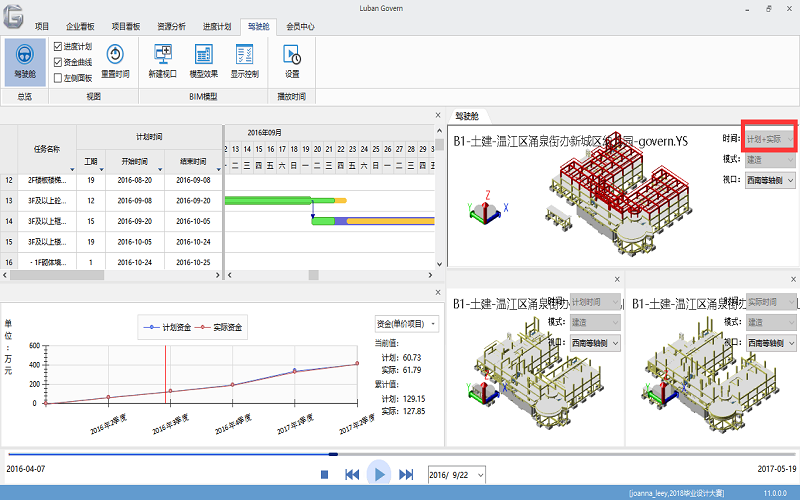Viewport: 800px width, 500px height.
Task: Close the 计划时间 bottom viewport
Action: (617, 279)
